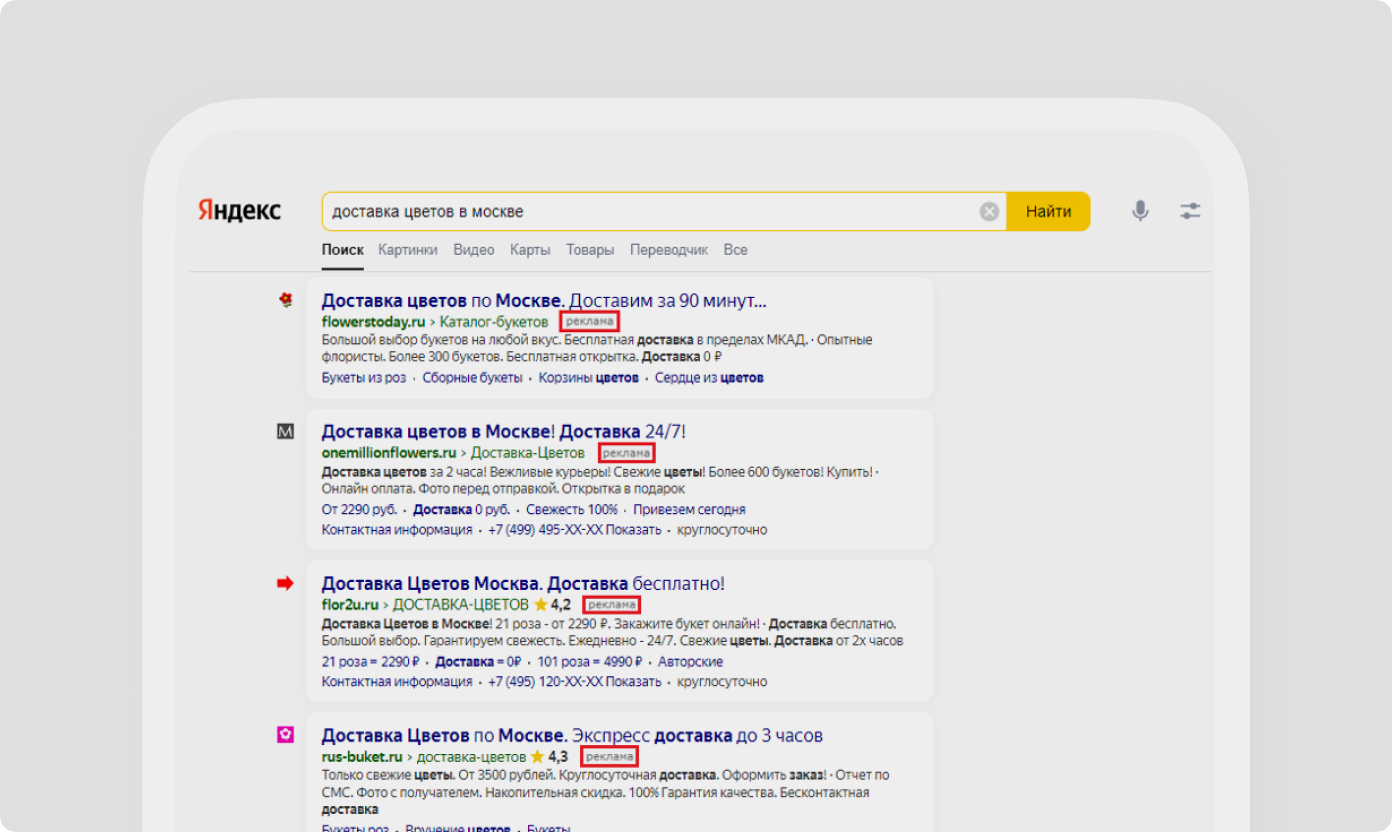The height and width of the screenshot is (832, 1392).
Task: Click the Яндекс logo
Action: click(239, 211)
